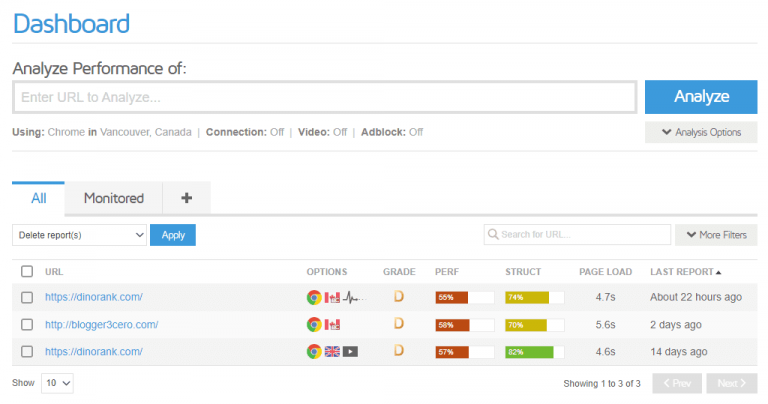Click the About 22 hours ago text

point(696,297)
